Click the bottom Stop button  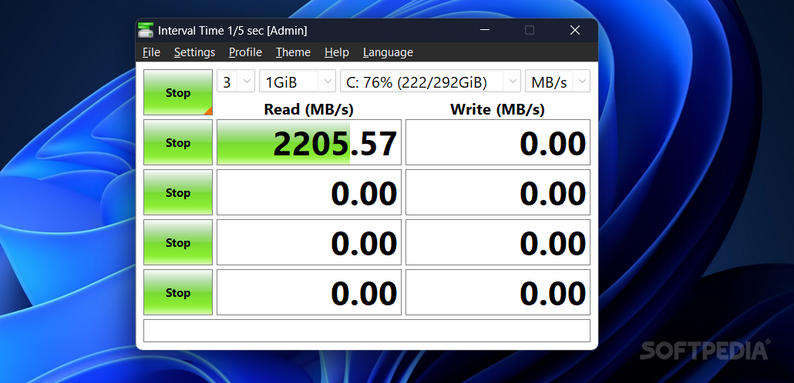coord(178,292)
